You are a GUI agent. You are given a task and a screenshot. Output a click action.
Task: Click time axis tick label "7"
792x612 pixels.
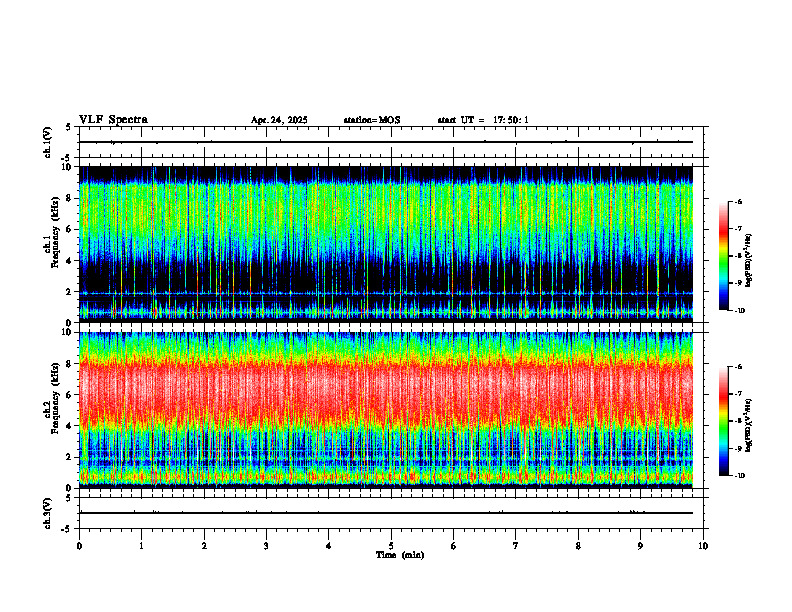[516, 546]
